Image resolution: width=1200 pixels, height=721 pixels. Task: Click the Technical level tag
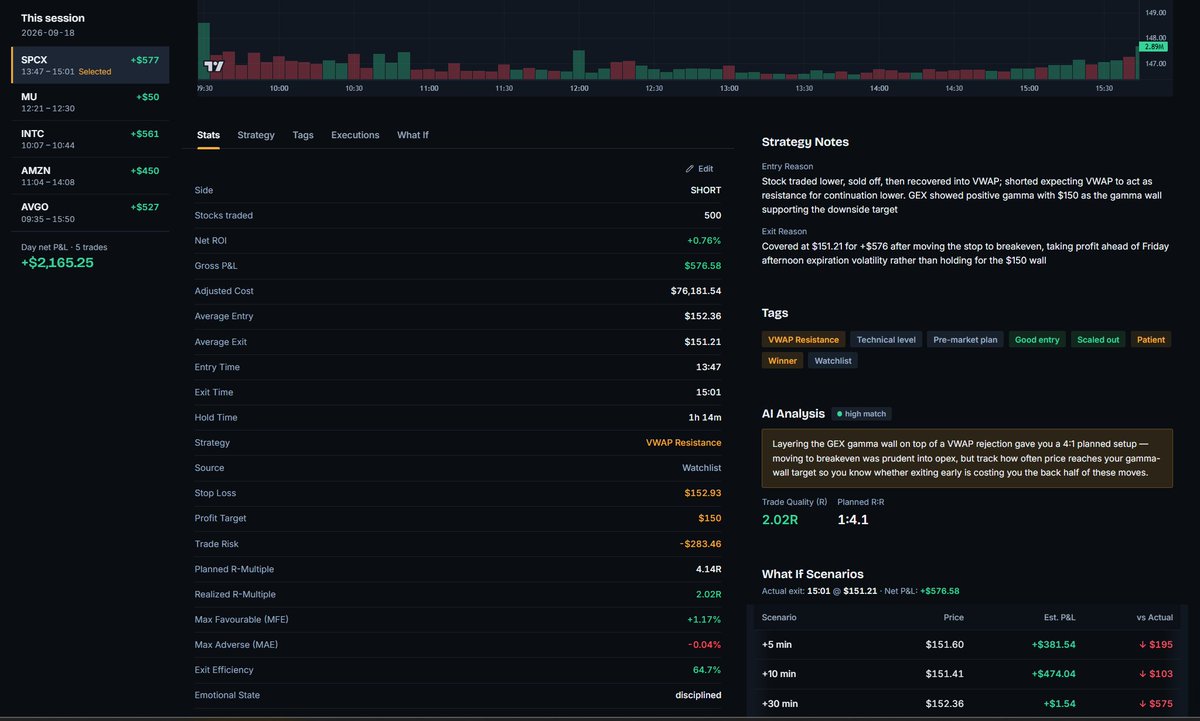(x=886, y=340)
